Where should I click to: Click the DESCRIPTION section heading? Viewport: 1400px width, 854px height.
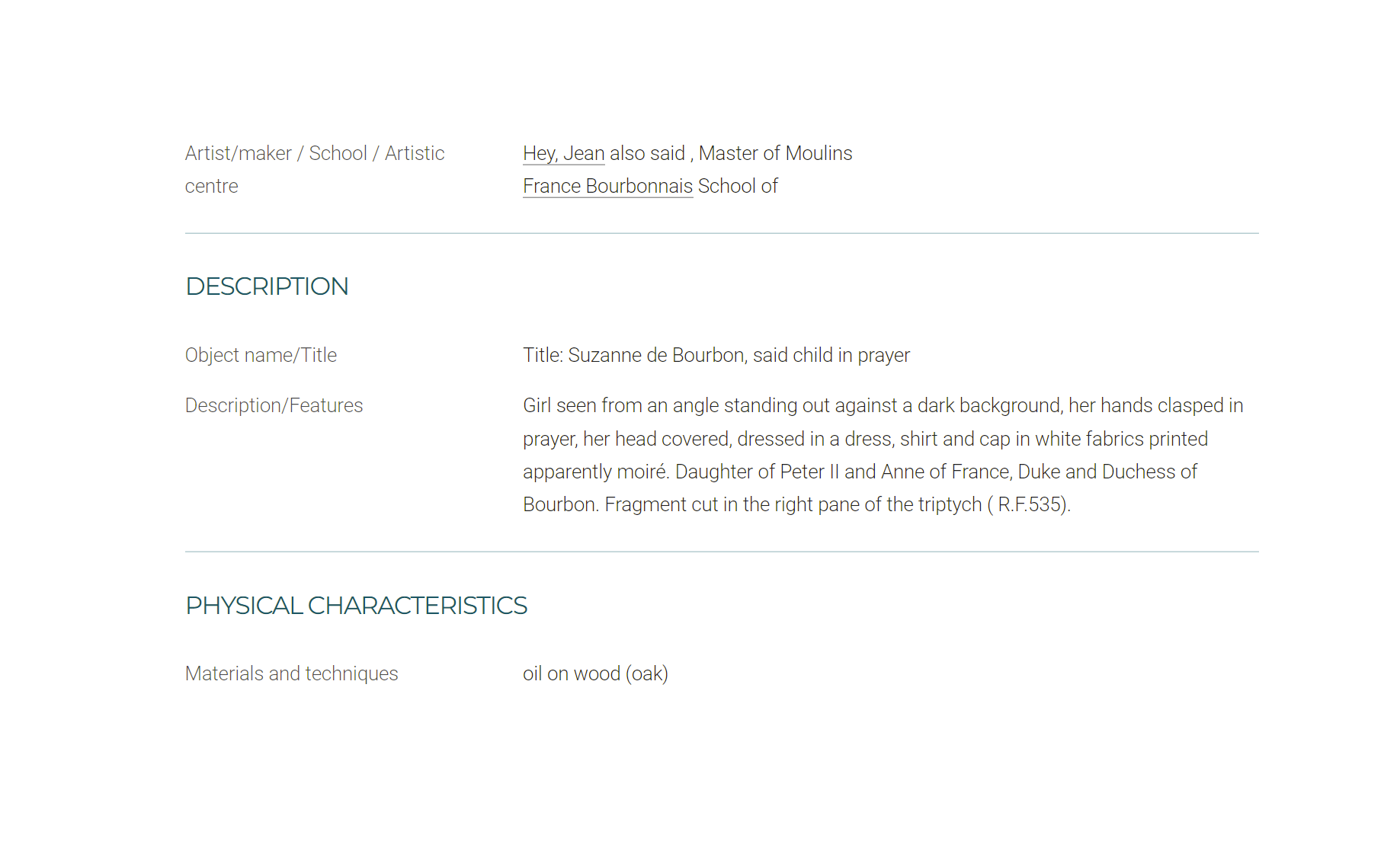tap(267, 286)
